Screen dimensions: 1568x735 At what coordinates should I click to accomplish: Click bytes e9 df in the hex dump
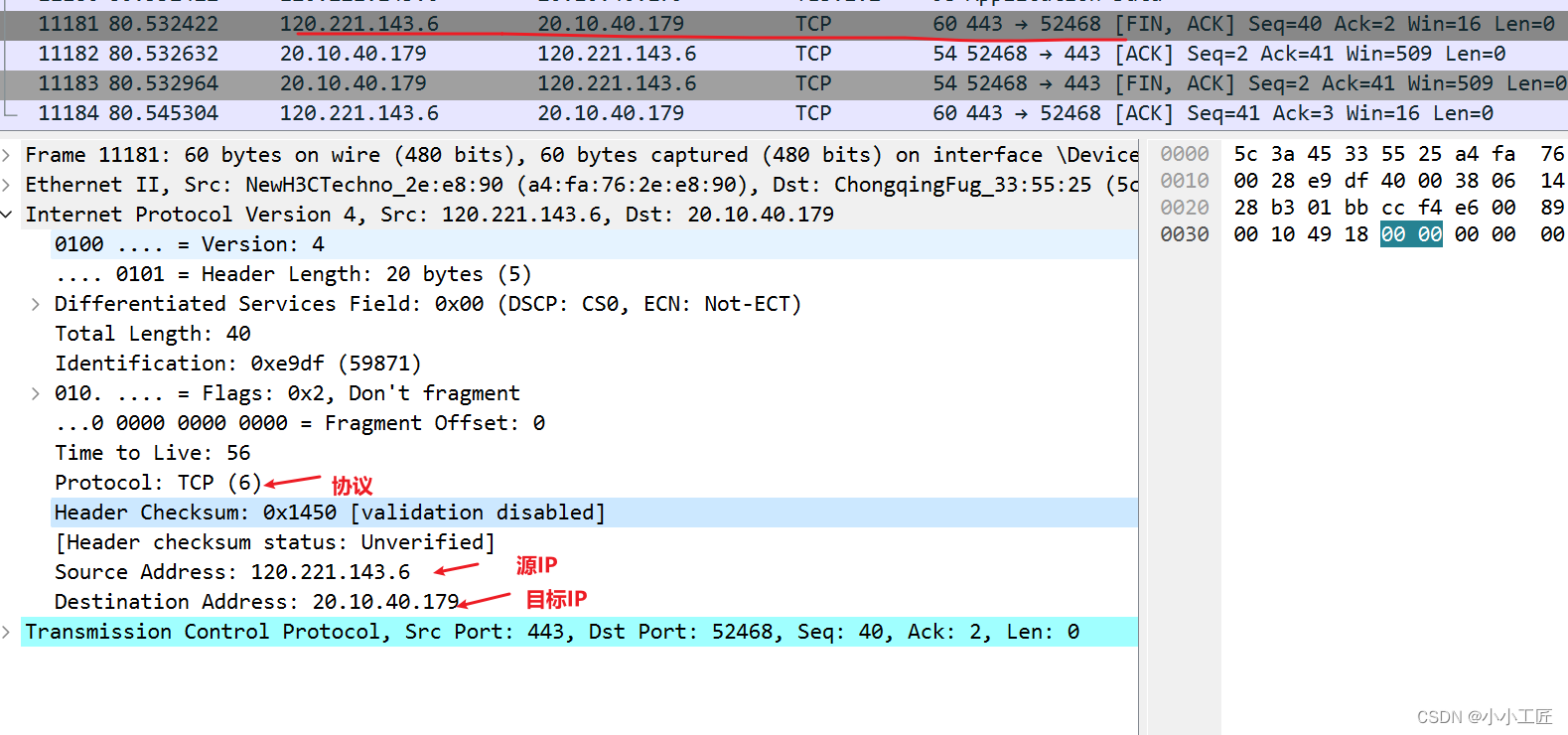click(1338, 181)
